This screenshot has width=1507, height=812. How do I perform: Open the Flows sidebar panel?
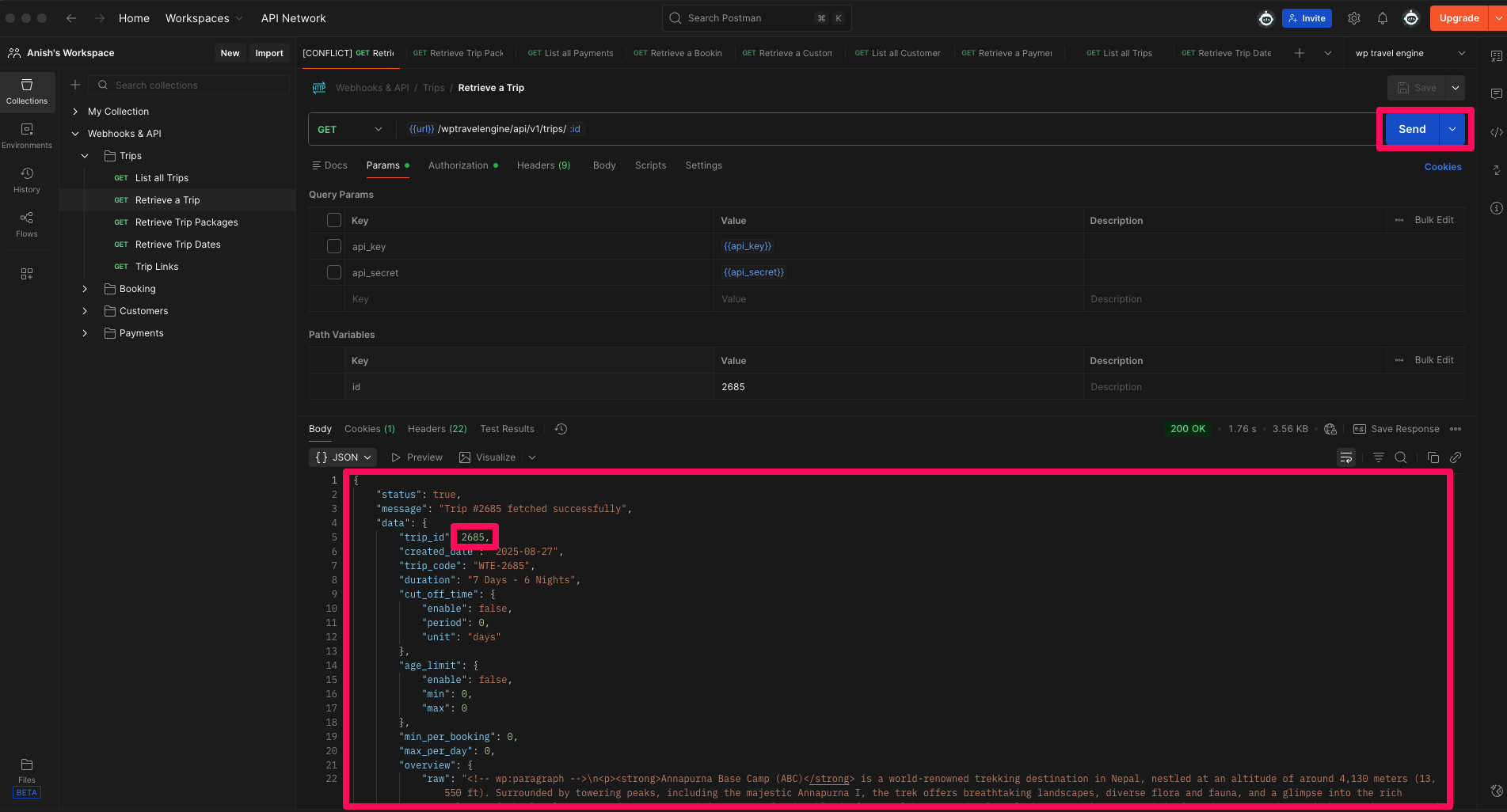[27, 224]
